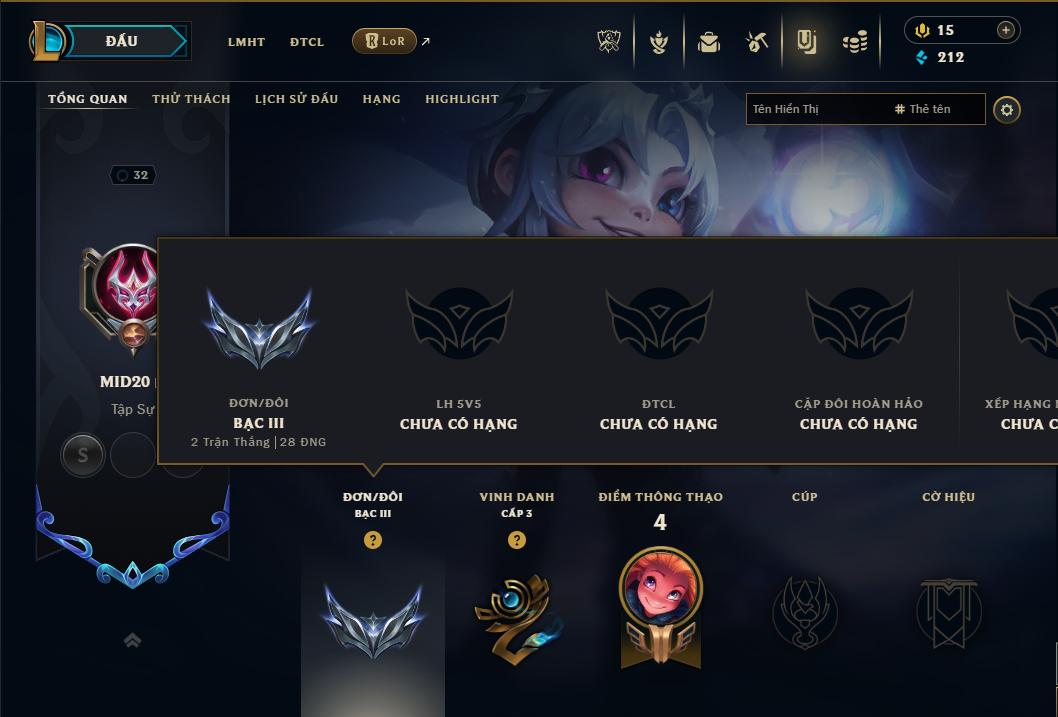Click the mastery champion Điểm Thông Thạo emblem
The width and height of the screenshot is (1058, 717).
[661, 607]
